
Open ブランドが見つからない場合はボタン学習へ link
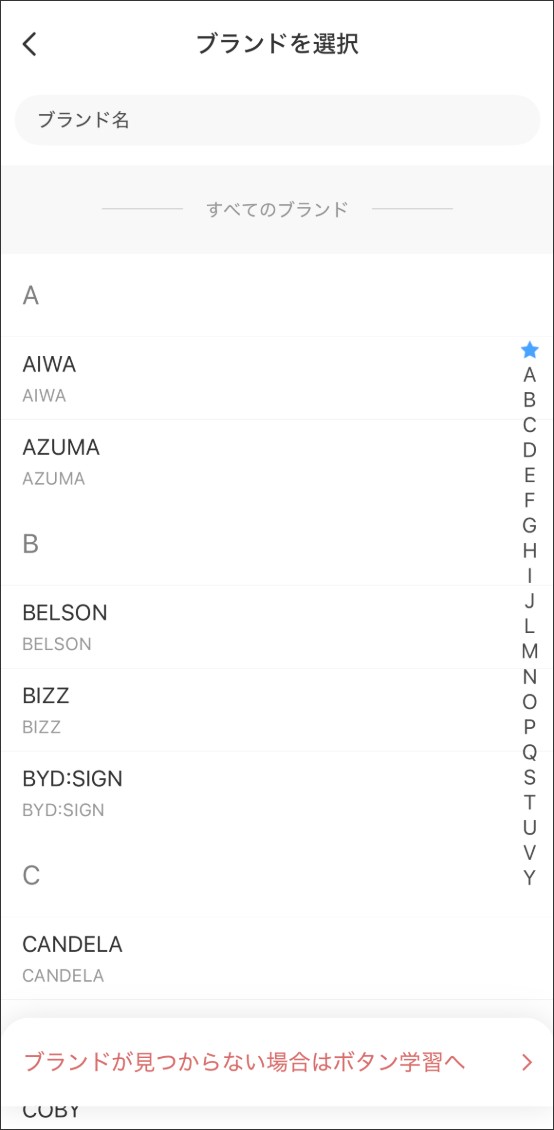245,1062
